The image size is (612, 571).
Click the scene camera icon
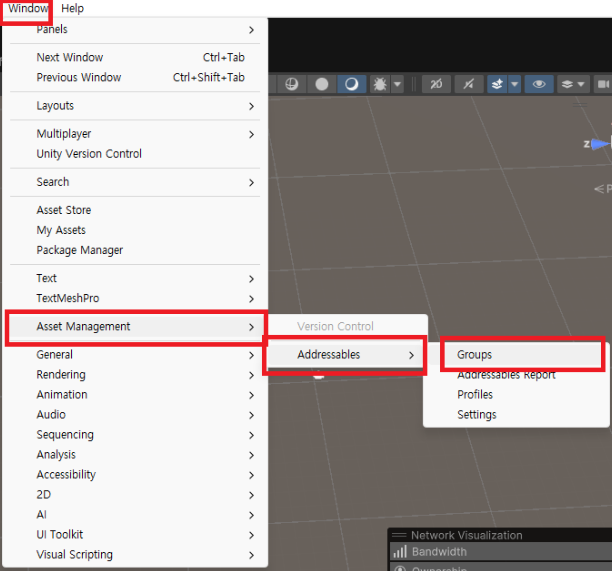click(x=603, y=84)
